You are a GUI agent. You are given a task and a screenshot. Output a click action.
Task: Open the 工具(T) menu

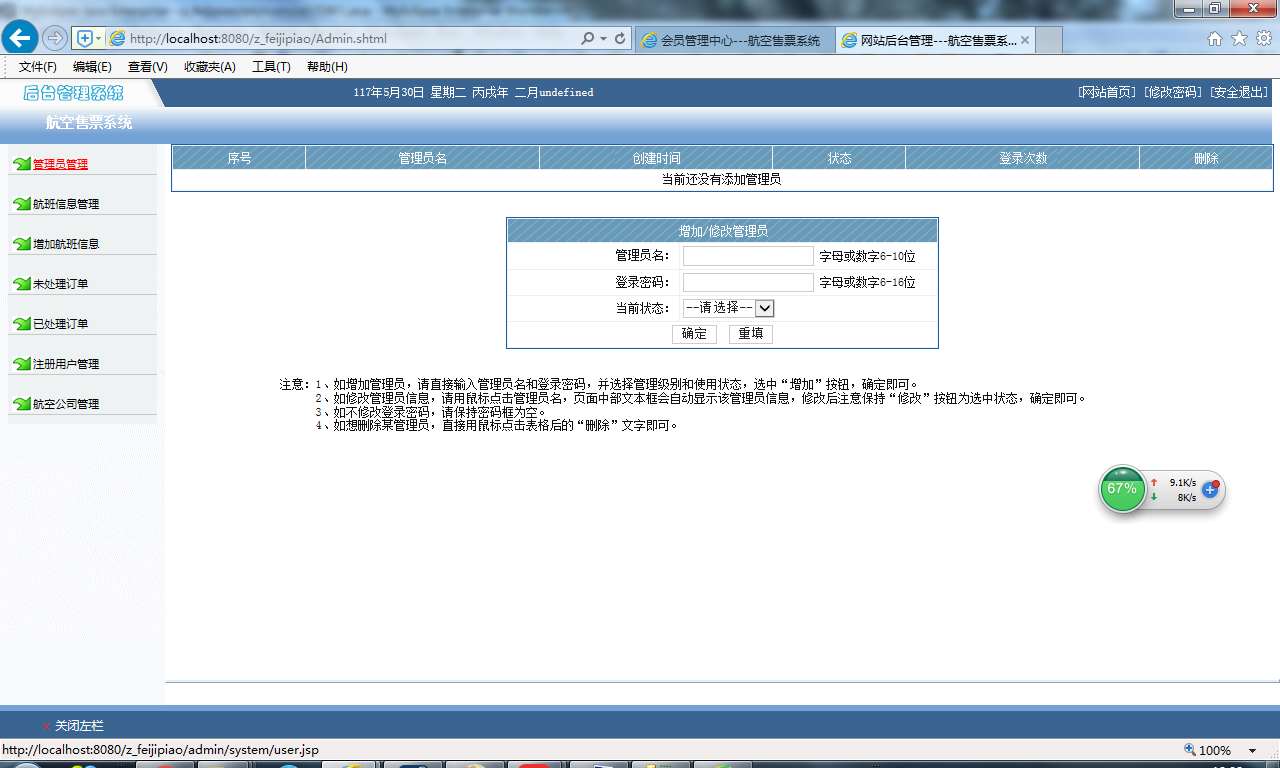pyautogui.click(x=271, y=67)
